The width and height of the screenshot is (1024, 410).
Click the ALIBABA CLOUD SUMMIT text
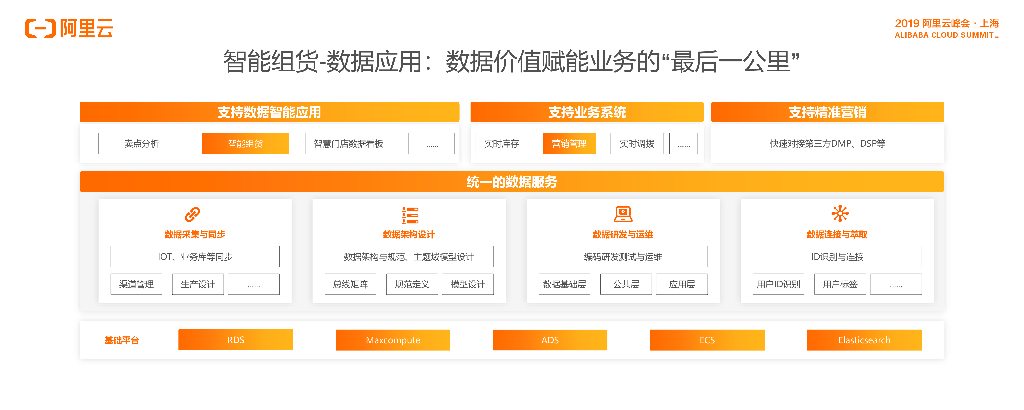[947, 35]
